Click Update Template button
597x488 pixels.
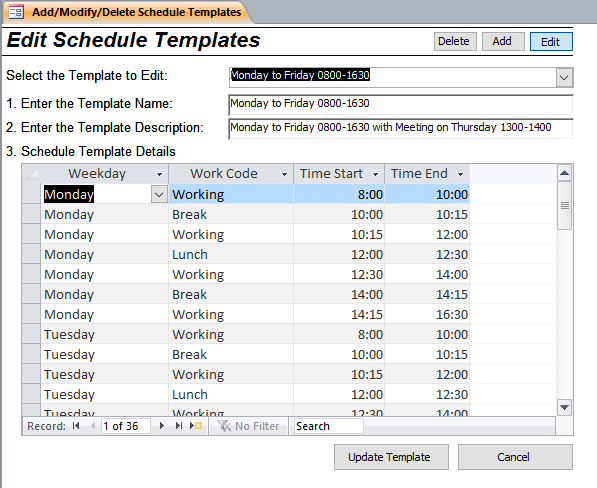pos(391,457)
